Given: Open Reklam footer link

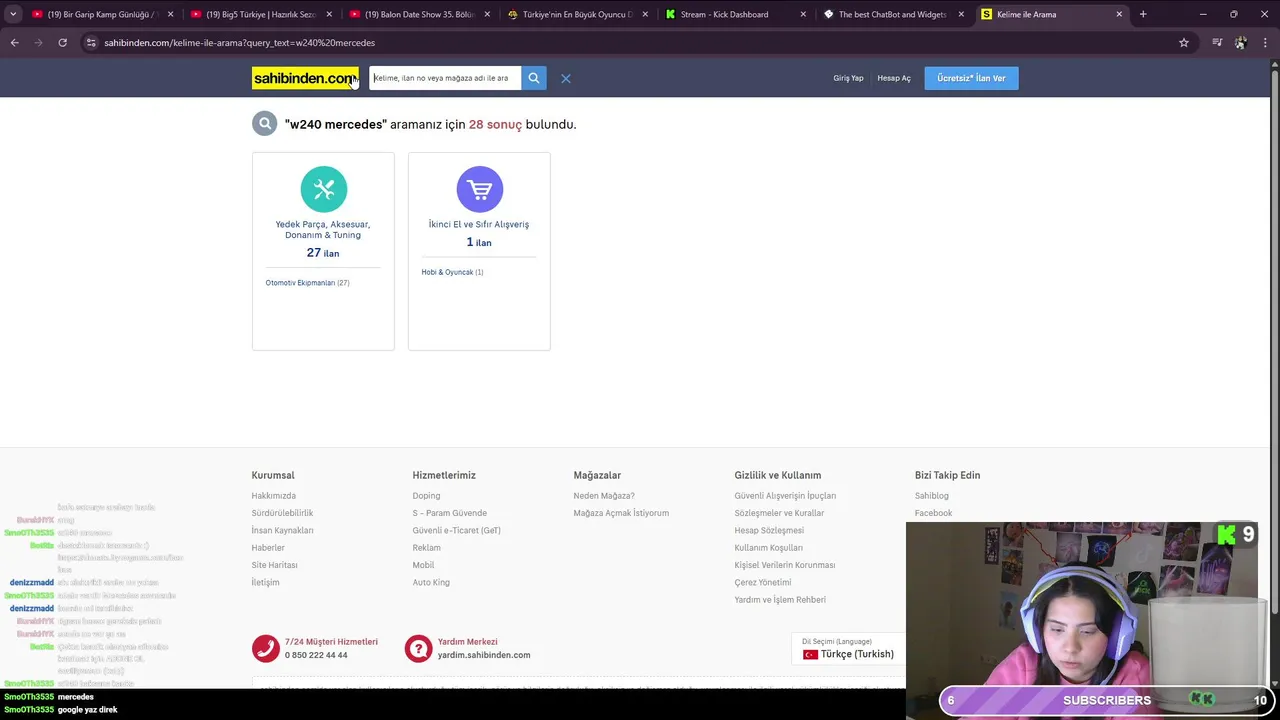Looking at the screenshot, I should pos(426,548).
